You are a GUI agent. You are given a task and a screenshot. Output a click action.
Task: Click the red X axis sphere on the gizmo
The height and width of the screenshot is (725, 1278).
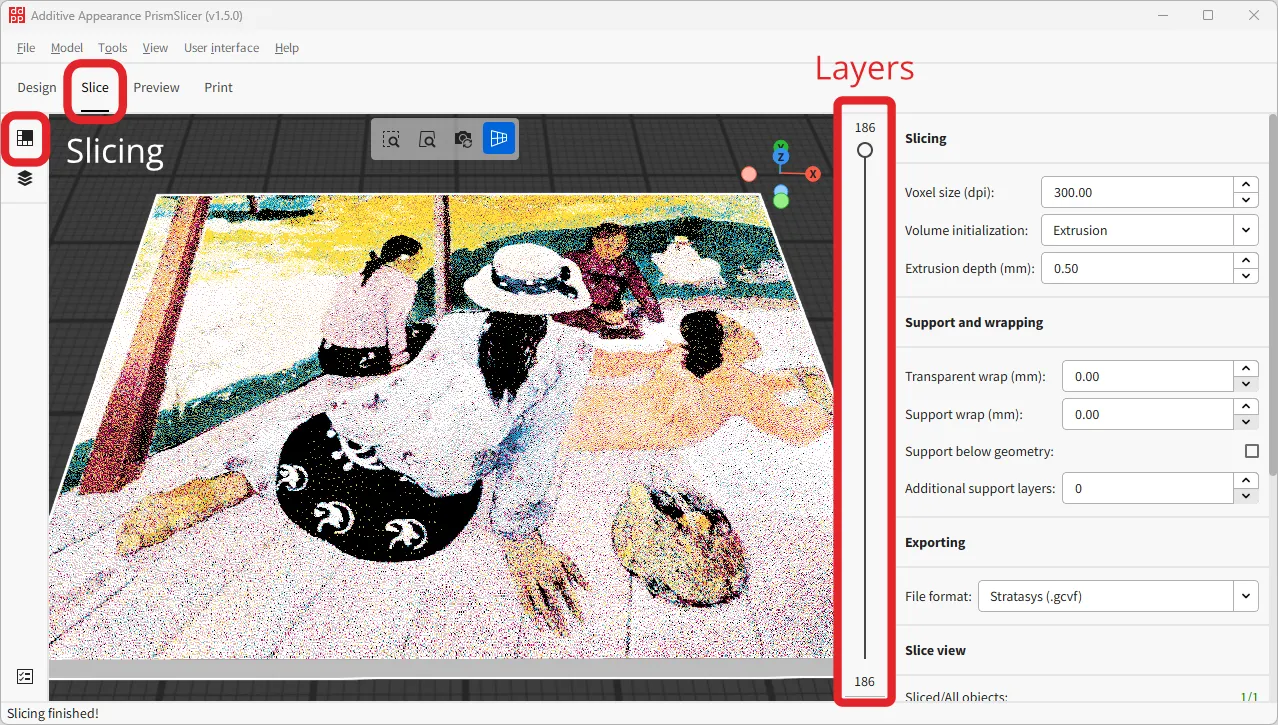click(812, 173)
